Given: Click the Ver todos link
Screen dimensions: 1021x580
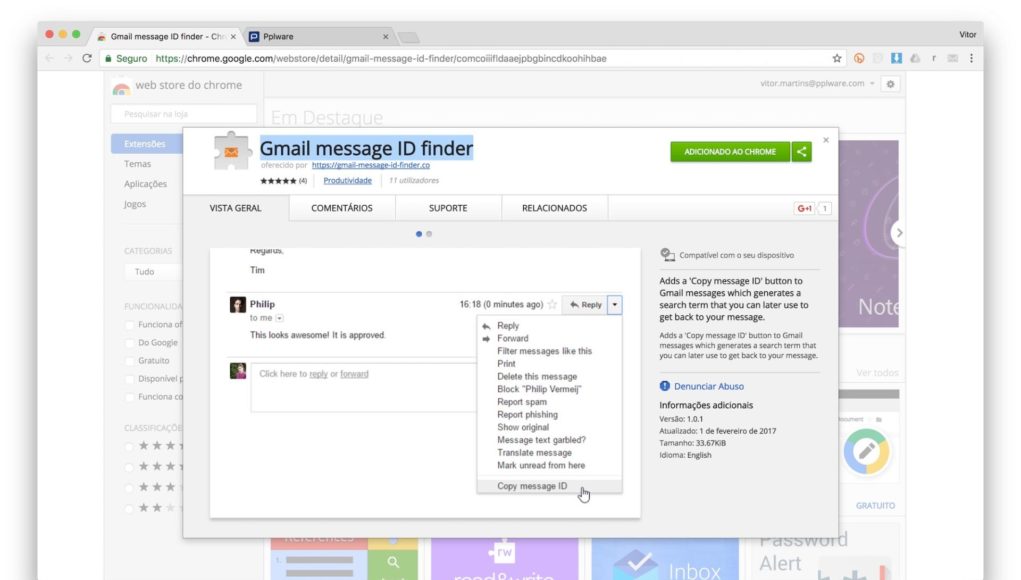Looking at the screenshot, I should pos(876,373).
